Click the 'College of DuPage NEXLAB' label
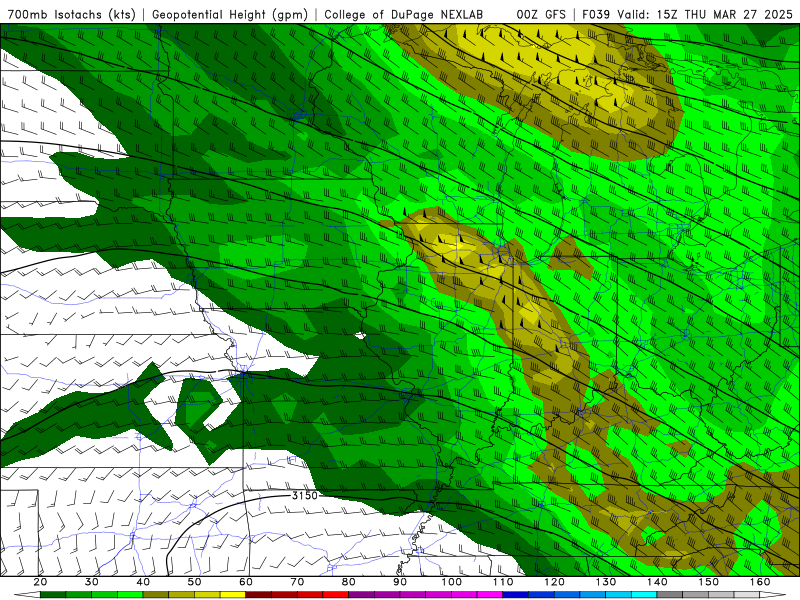 403,14
